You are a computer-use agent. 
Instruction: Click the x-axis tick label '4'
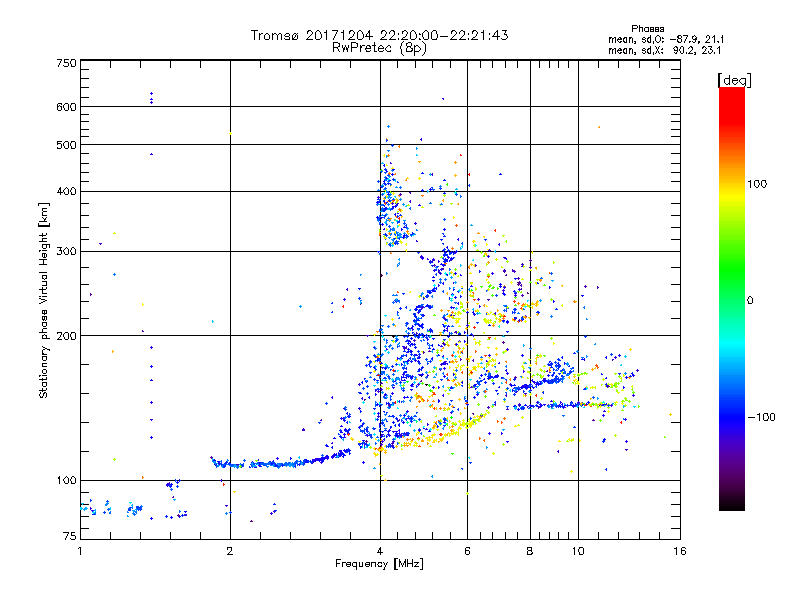pyautogui.click(x=380, y=551)
